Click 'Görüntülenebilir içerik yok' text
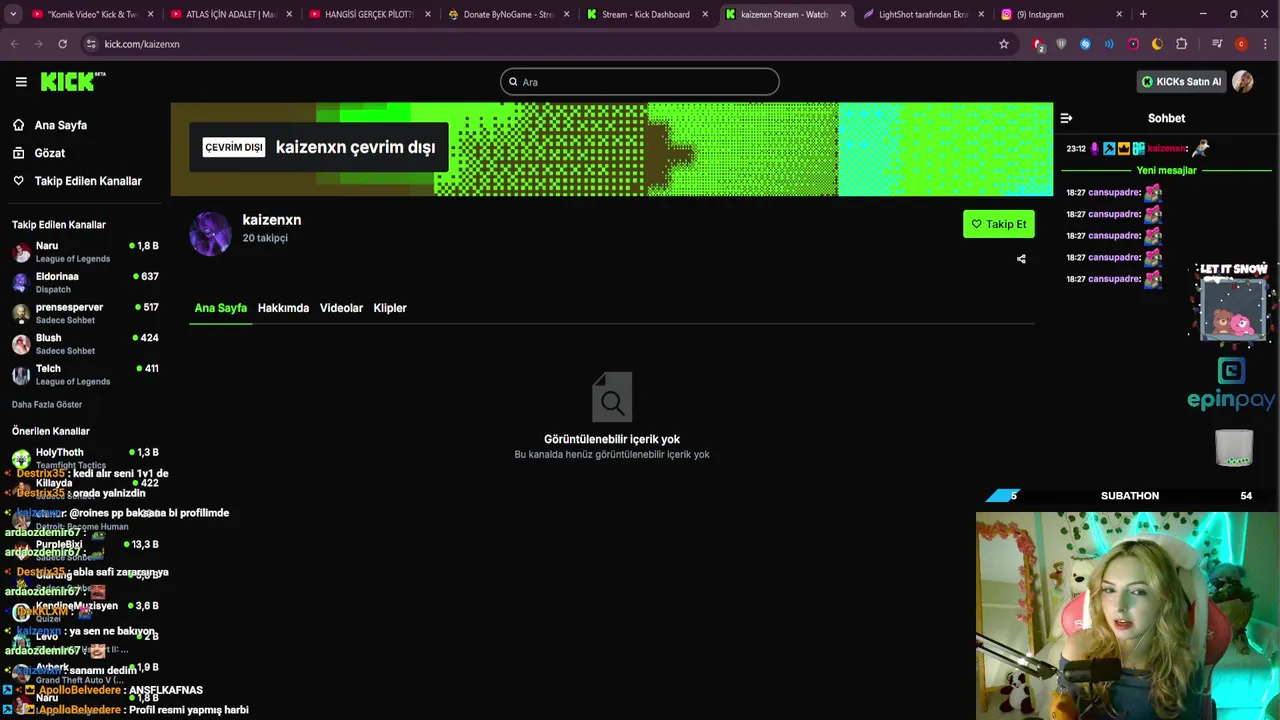This screenshot has width=1280, height=720. (x=612, y=439)
